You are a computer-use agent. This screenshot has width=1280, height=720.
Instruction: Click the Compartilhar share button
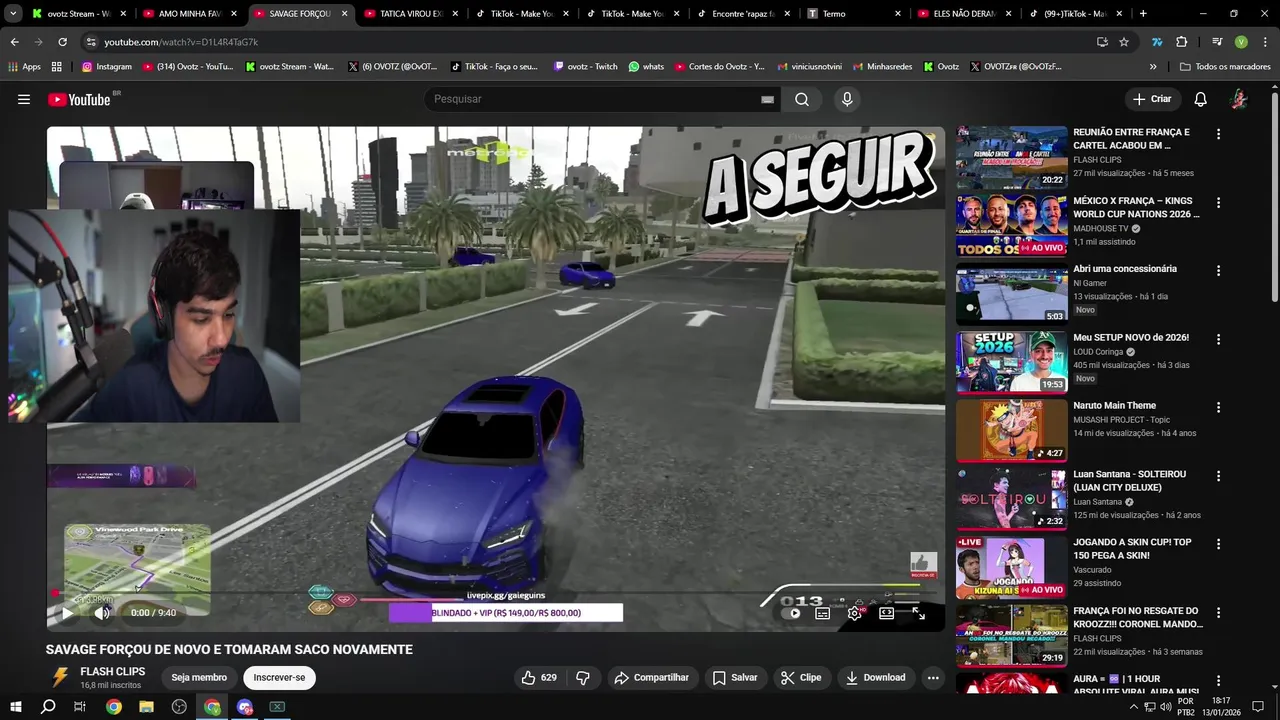coord(651,677)
